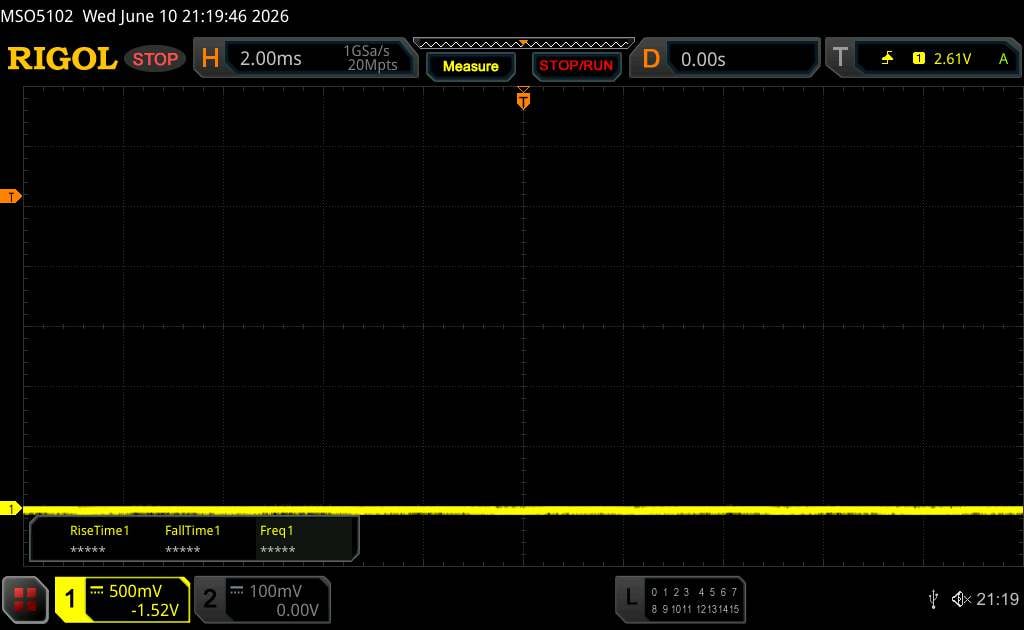Open the red grid function navigation icon
Viewport: 1024px width, 630px height.
(25, 599)
